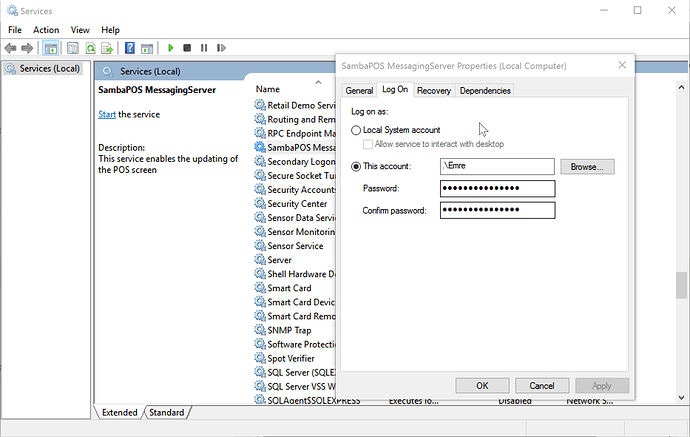Switch to the Standard view tab
This screenshot has width=690, height=437.
[166, 412]
